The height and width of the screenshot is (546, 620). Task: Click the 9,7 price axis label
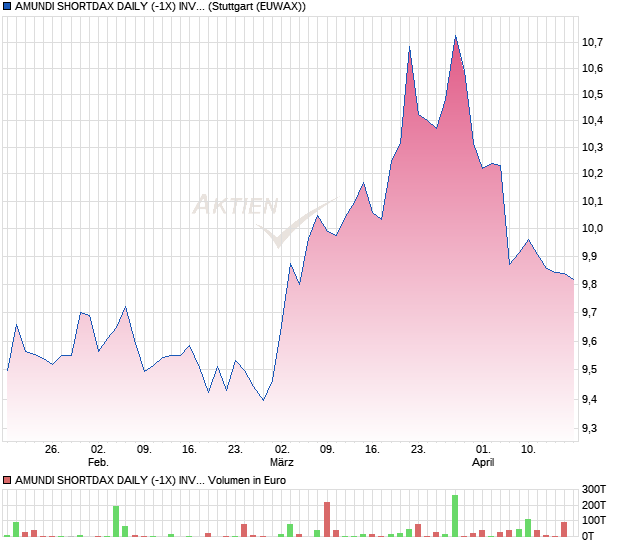tap(589, 312)
